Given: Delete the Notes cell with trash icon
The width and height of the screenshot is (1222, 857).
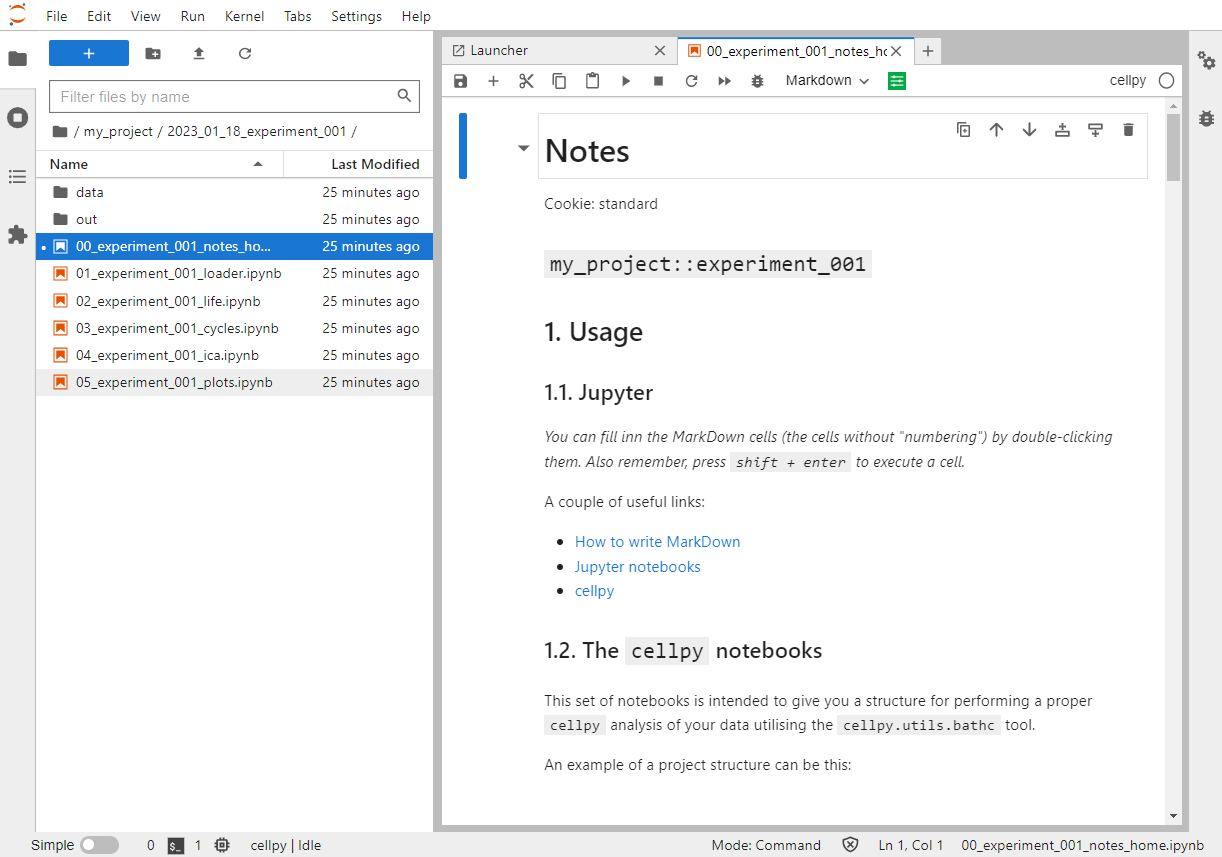Looking at the screenshot, I should pyautogui.click(x=1128, y=129).
